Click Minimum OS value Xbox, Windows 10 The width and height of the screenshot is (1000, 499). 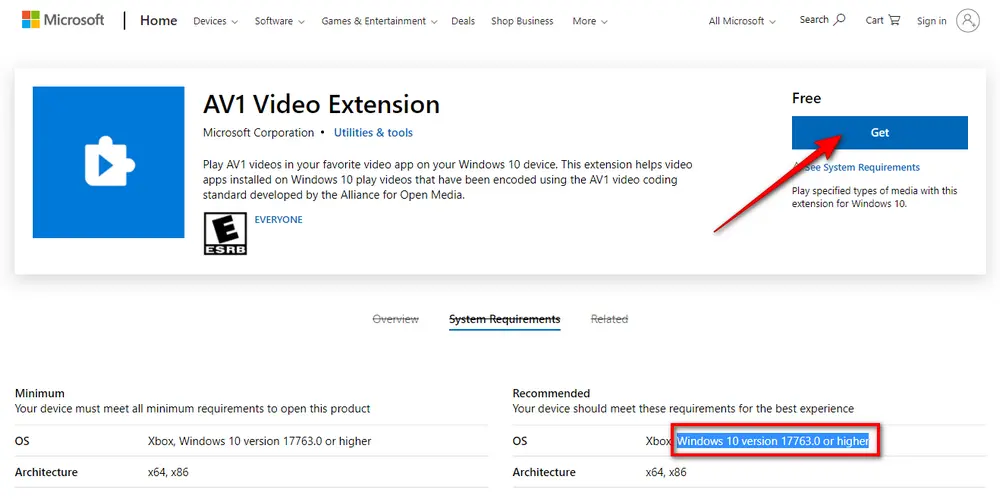(259, 441)
